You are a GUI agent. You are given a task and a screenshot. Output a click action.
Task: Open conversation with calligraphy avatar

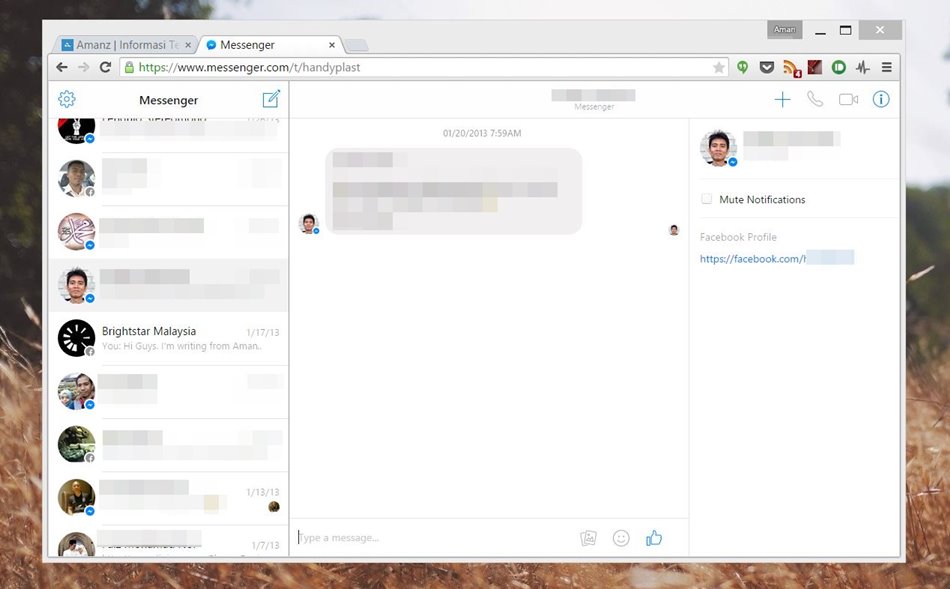point(168,231)
